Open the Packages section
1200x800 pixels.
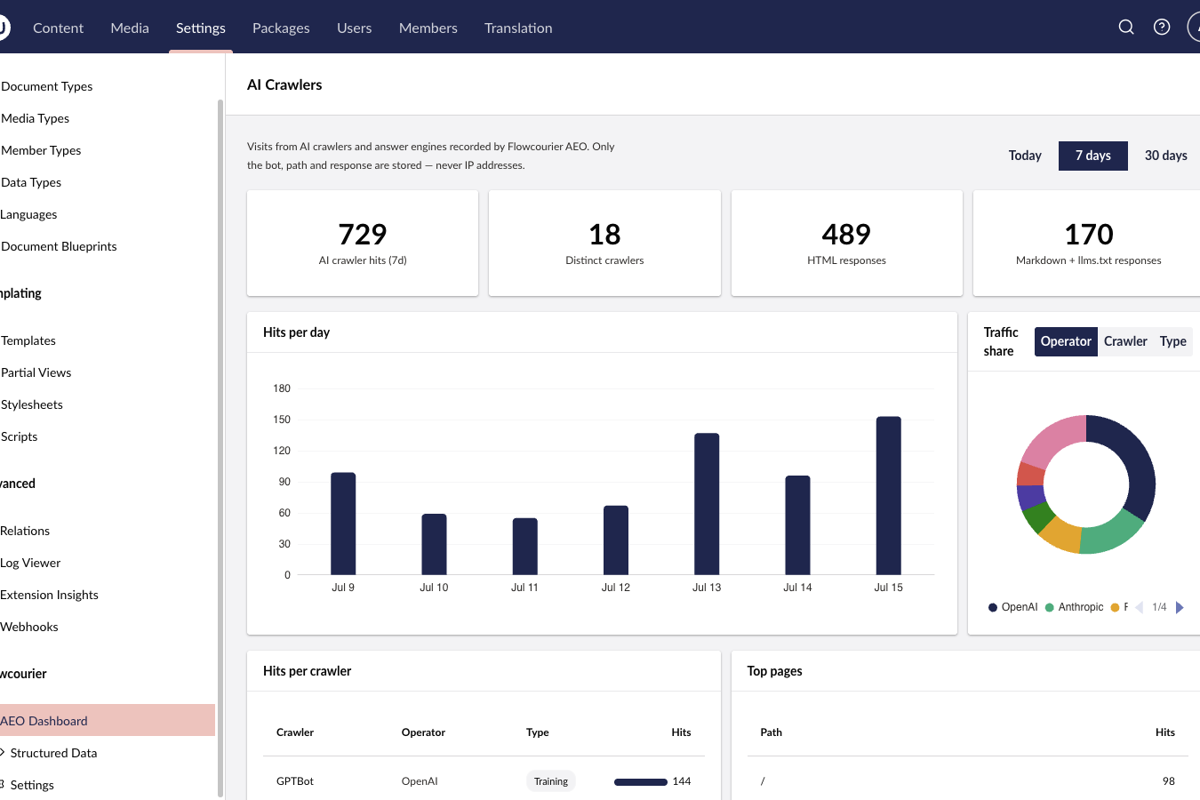coord(281,28)
